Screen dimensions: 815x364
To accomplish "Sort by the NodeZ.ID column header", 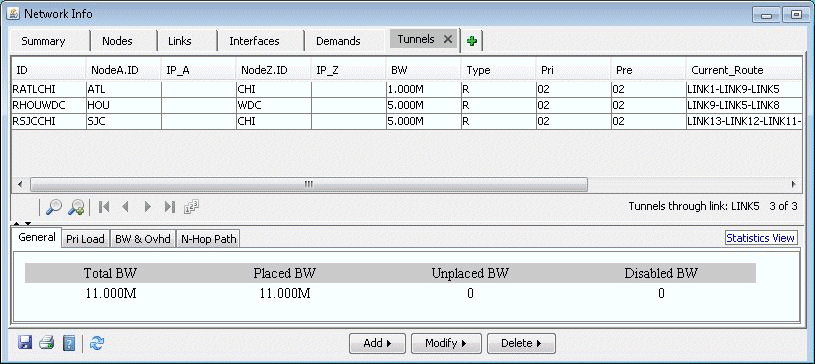I will (273, 70).
